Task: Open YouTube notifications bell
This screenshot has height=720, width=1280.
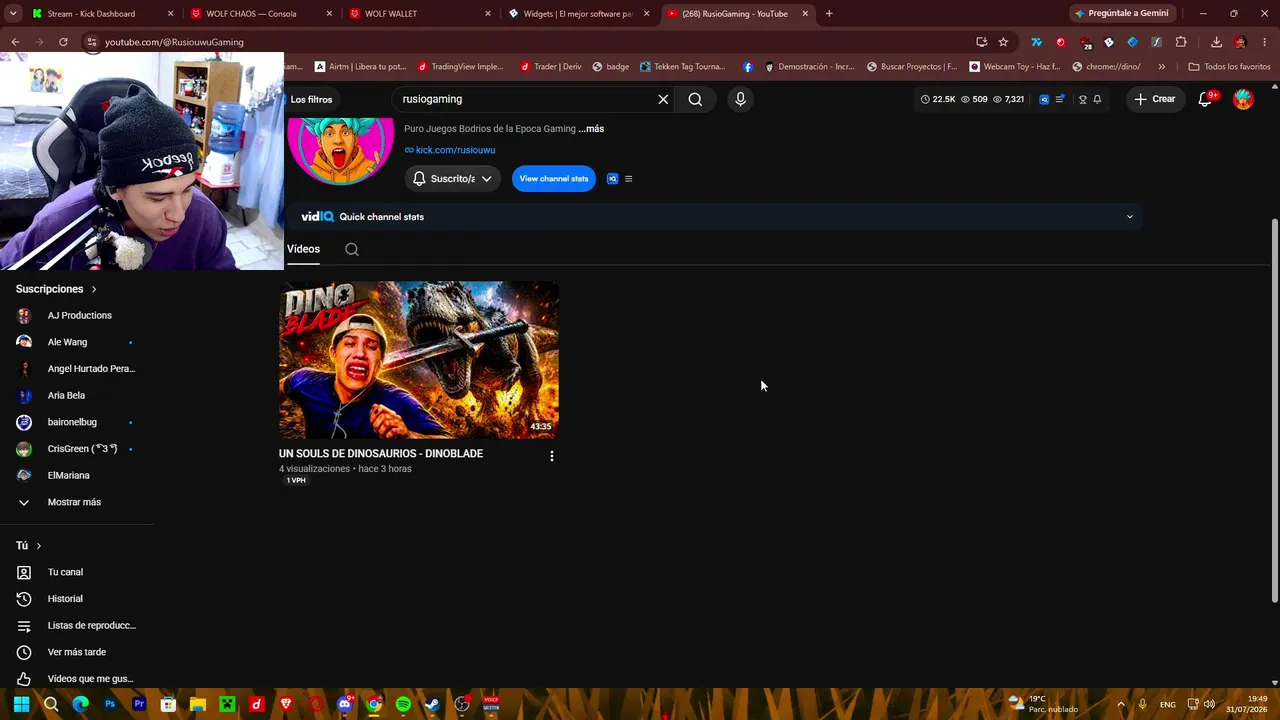Action: point(1206,99)
